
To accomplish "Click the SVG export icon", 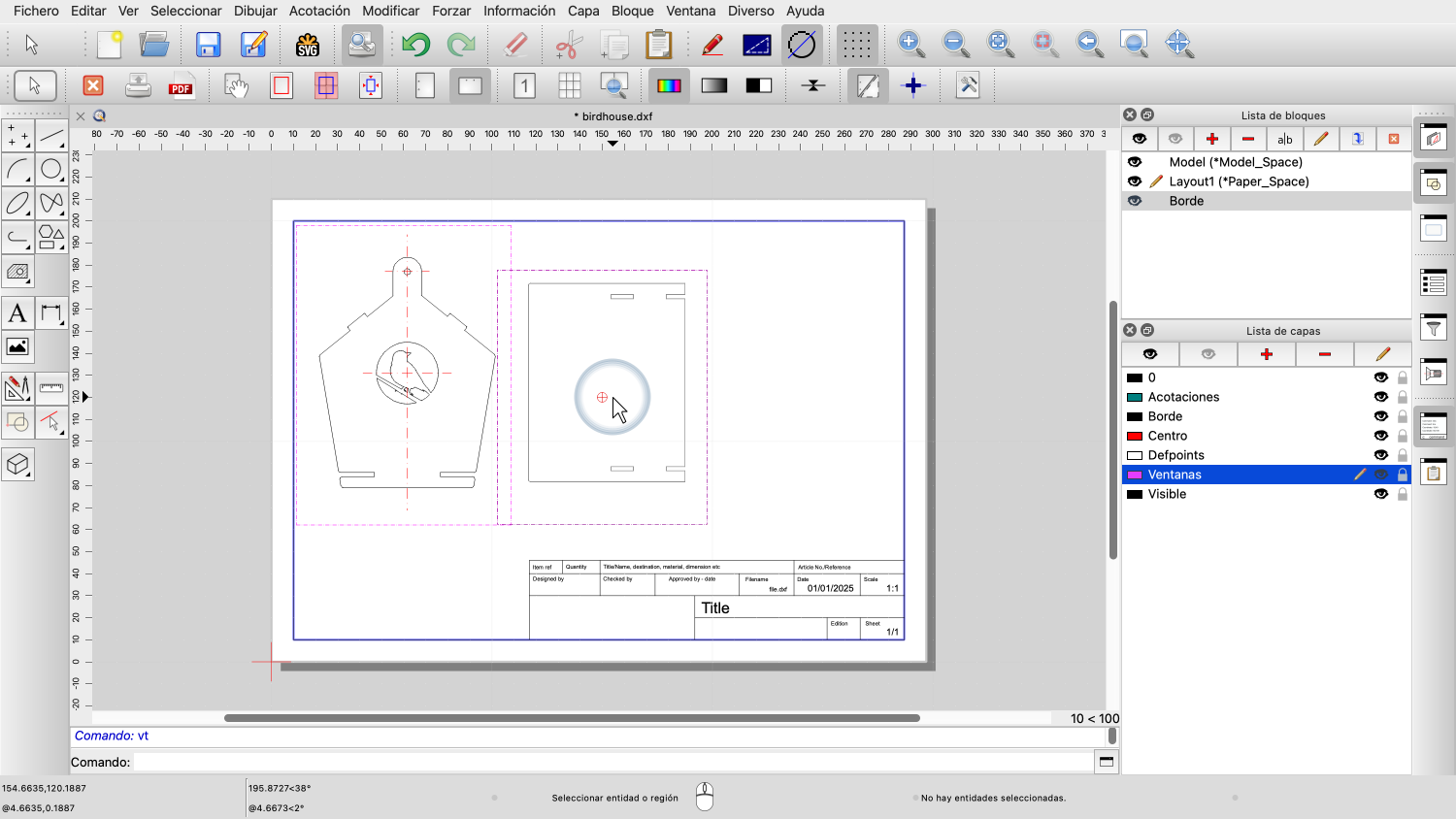I will tap(308, 45).
